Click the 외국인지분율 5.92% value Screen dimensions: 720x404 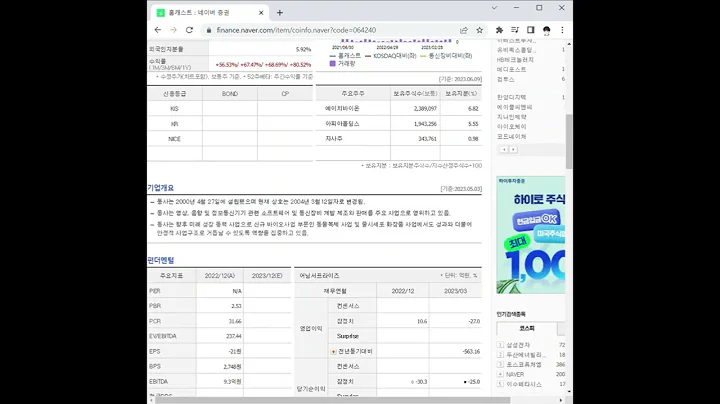tap(304, 49)
